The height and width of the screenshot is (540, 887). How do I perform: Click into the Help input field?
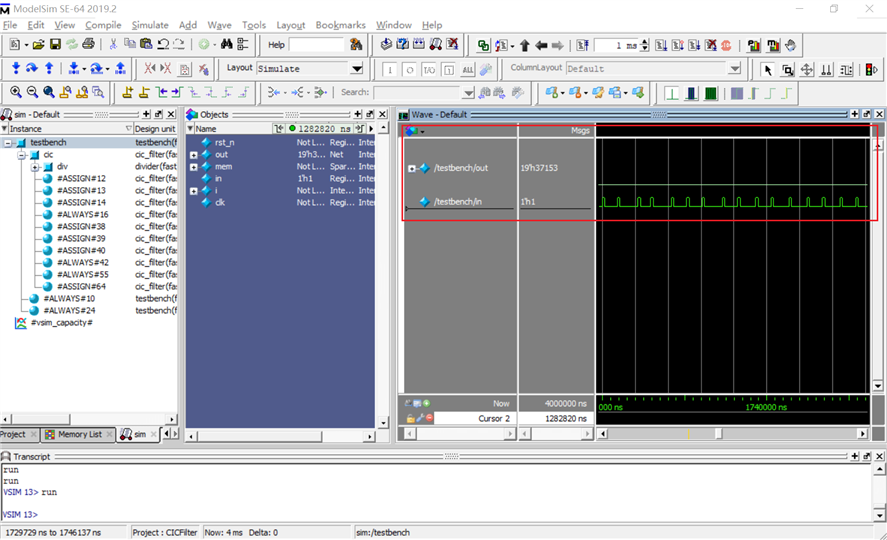(316, 45)
